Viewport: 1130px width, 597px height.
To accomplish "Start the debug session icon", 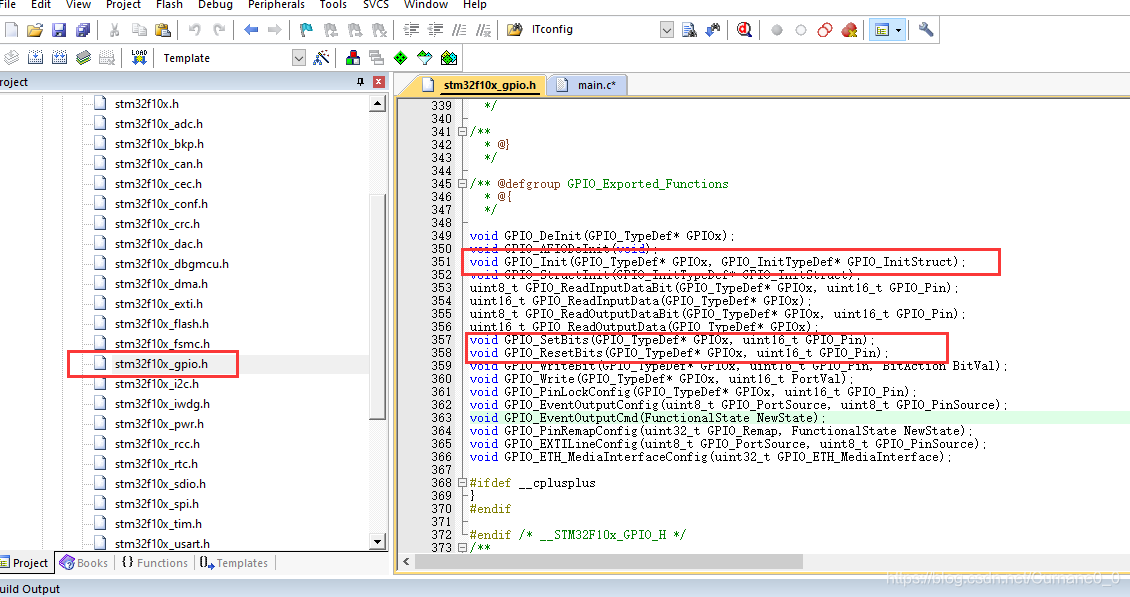I will (x=744, y=30).
